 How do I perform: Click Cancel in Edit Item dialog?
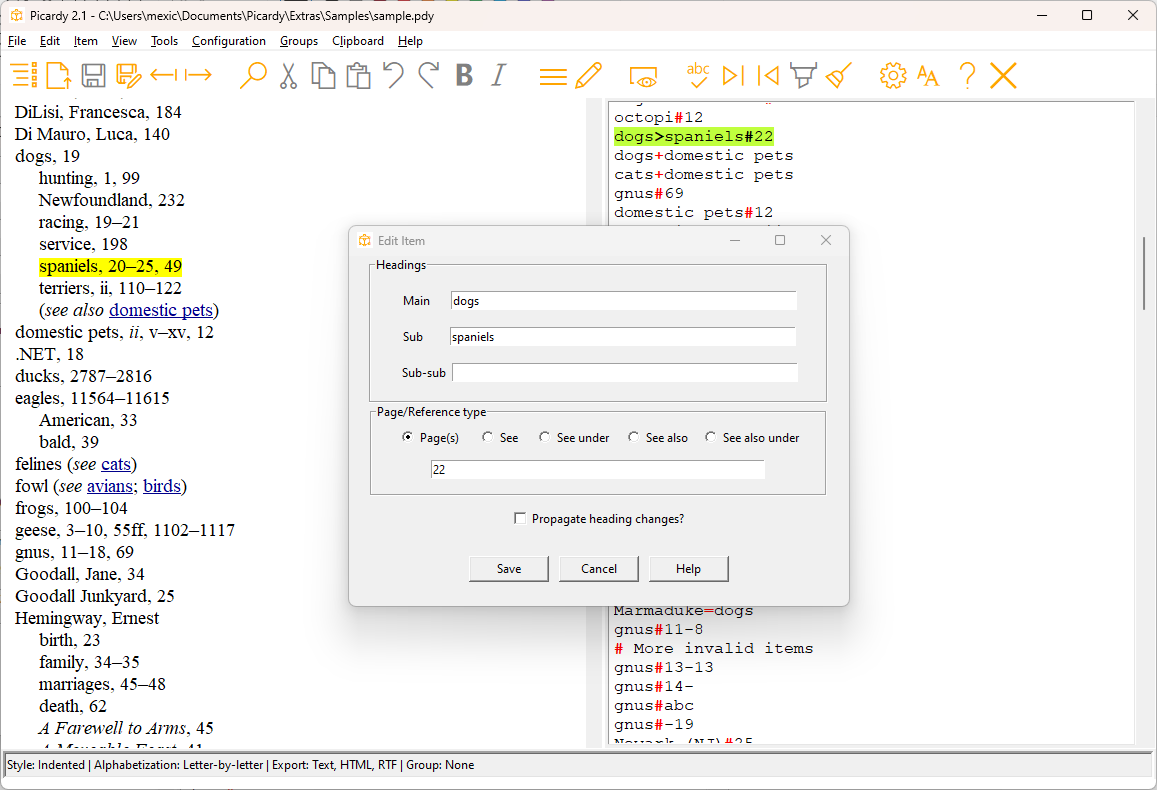coord(598,569)
